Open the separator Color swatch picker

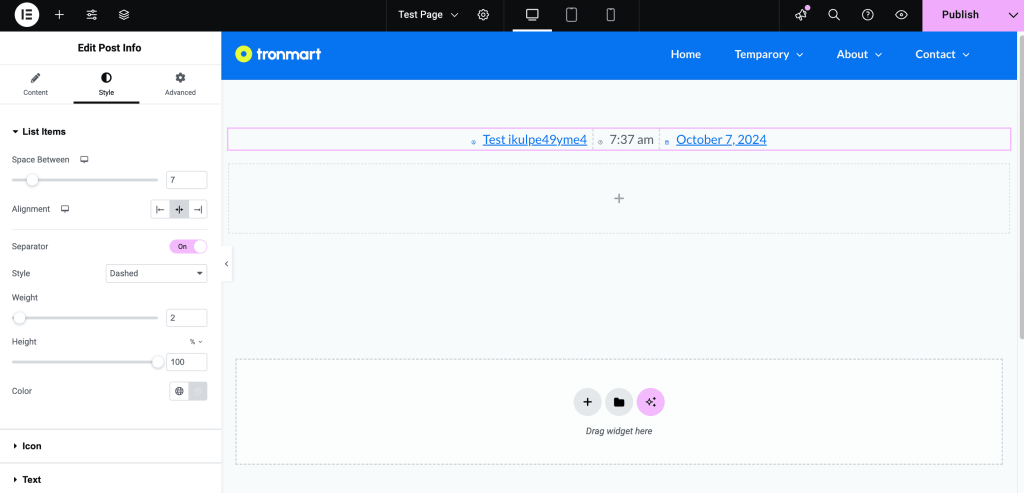(198, 391)
